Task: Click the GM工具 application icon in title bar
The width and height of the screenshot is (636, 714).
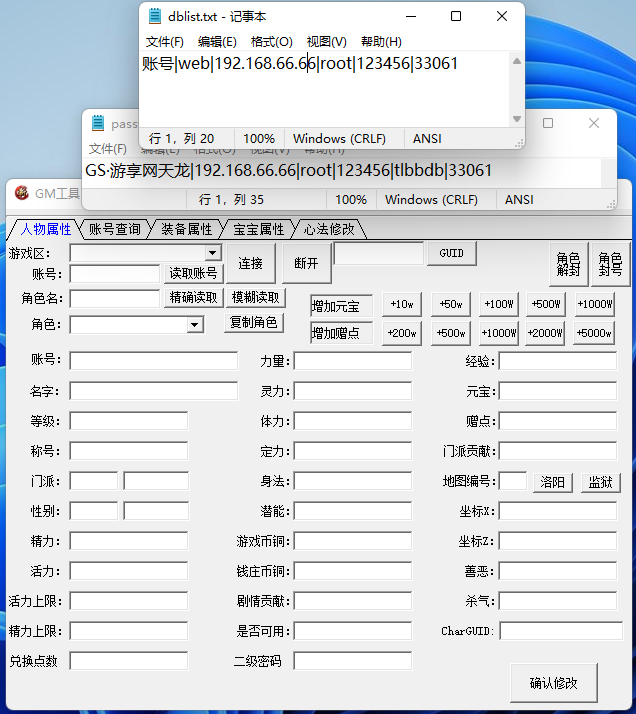Action: [x=21, y=193]
